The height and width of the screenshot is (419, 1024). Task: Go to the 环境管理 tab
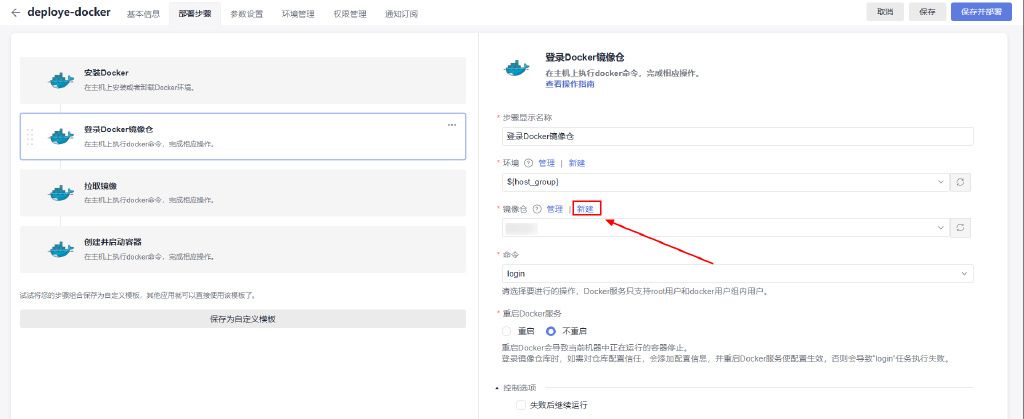point(298,14)
